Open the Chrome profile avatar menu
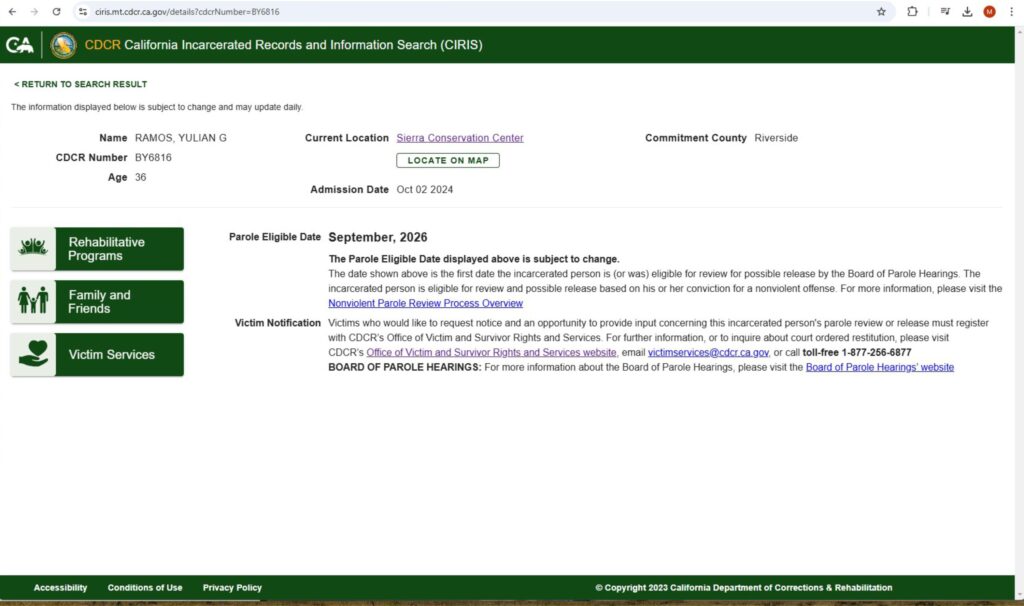Screen dimensions: 1024x606 989,11
